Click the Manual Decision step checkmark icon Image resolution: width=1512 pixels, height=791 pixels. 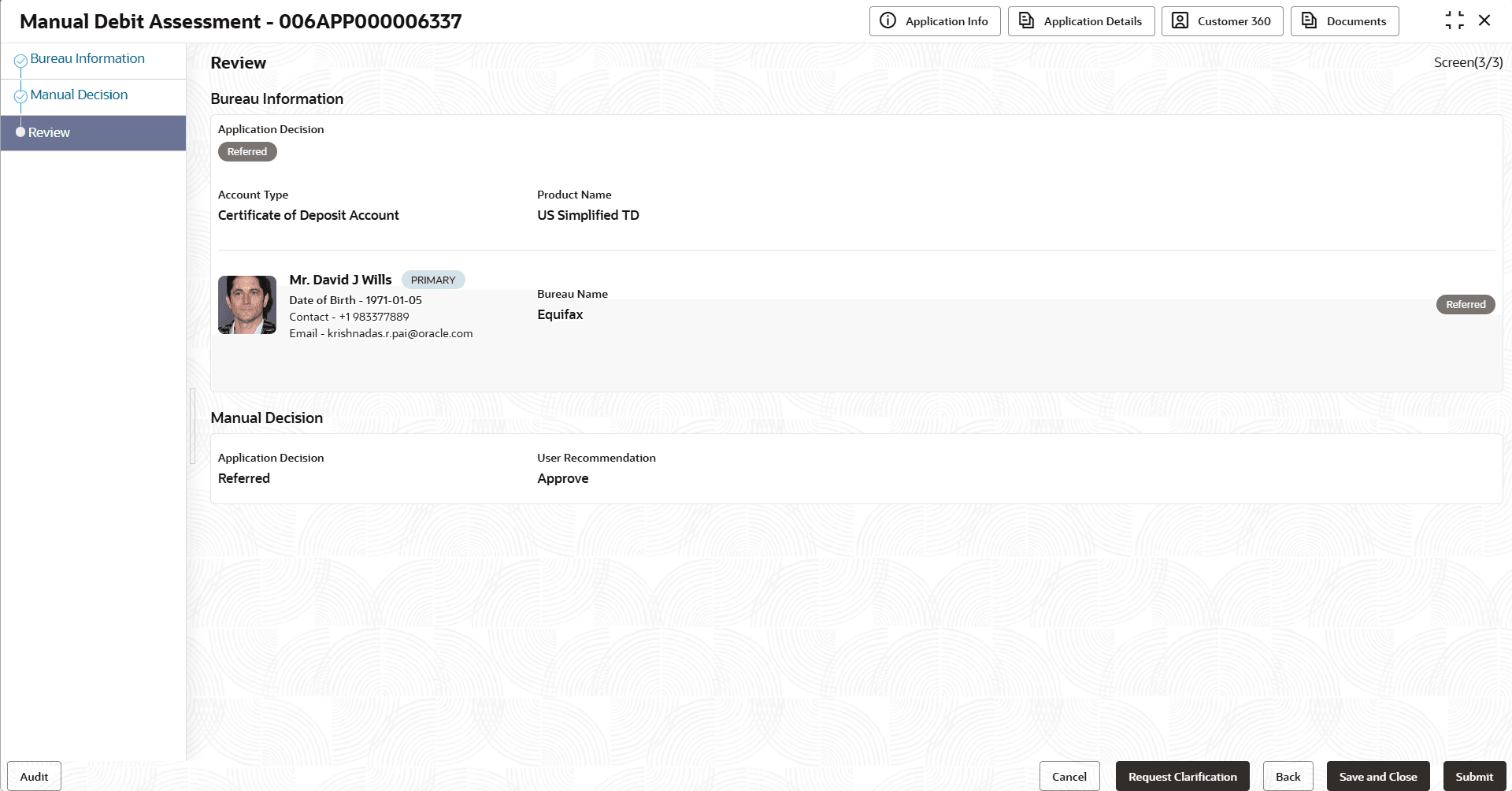21,96
